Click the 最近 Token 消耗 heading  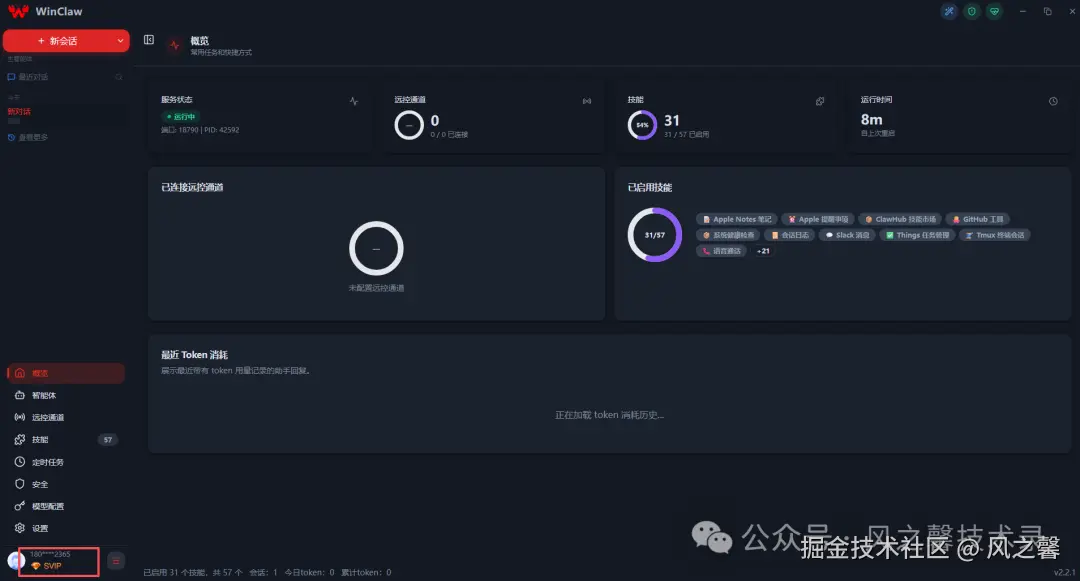tap(194, 355)
